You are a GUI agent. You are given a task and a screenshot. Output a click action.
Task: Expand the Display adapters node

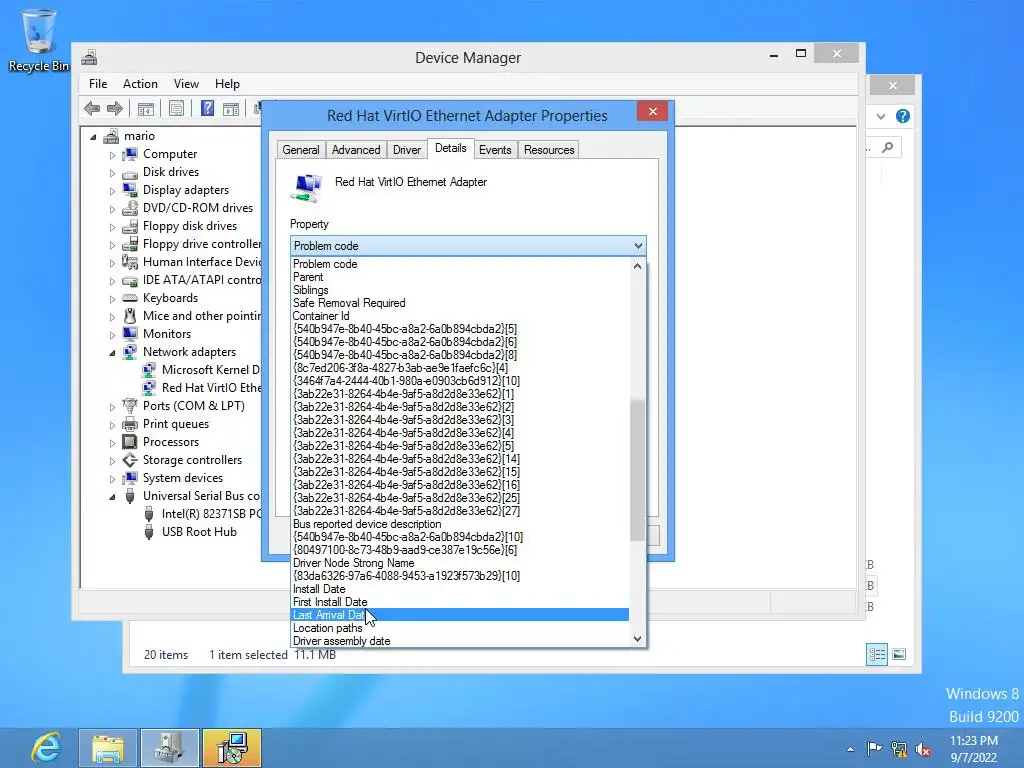[x=112, y=191]
